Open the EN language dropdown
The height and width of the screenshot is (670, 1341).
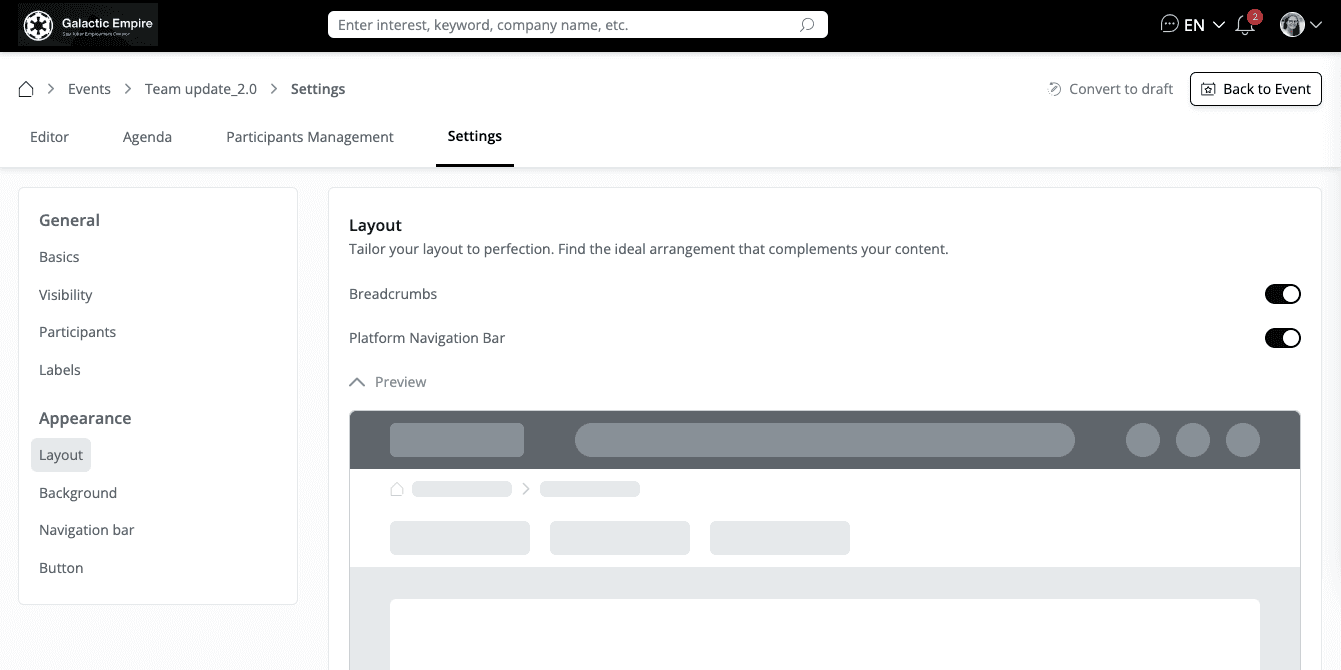(x=1204, y=25)
